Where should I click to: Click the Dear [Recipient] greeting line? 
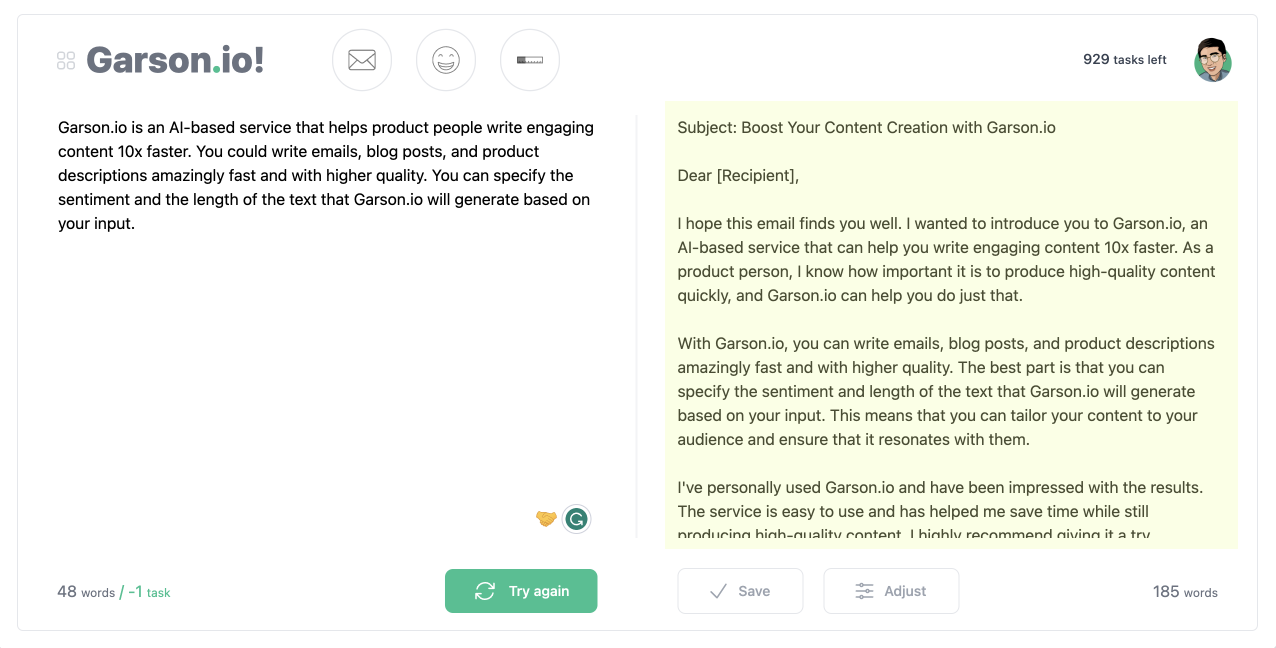pos(738,176)
